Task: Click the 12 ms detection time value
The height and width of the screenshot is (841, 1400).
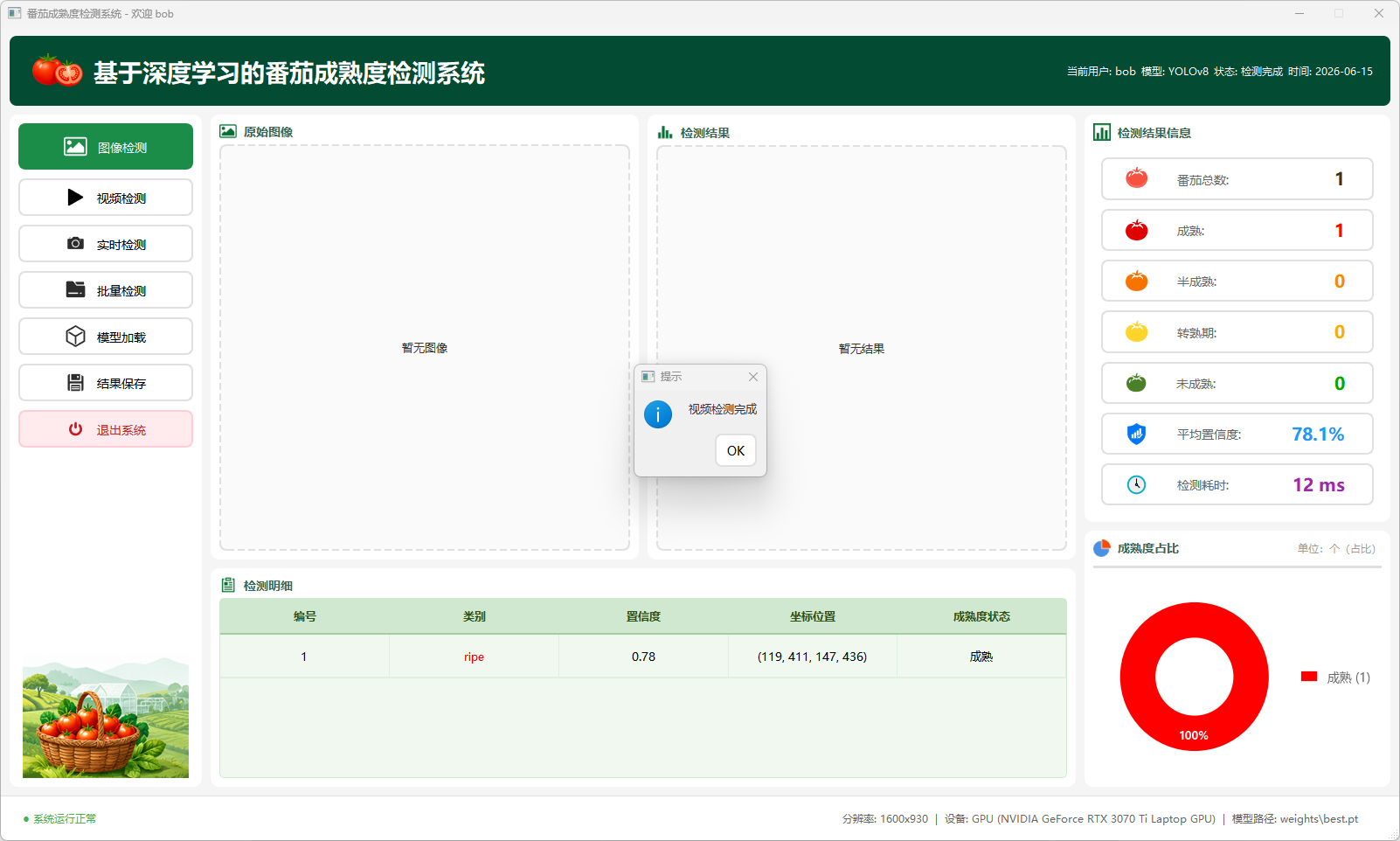Action: click(1319, 485)
